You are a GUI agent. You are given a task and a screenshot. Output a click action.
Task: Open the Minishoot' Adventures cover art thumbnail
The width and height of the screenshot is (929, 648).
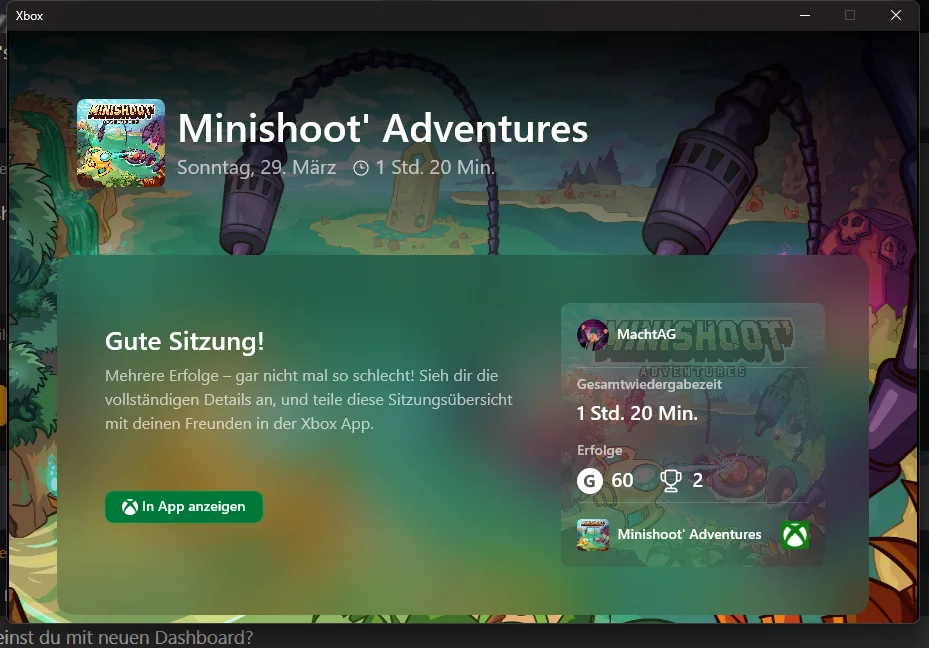click(121, 143)
